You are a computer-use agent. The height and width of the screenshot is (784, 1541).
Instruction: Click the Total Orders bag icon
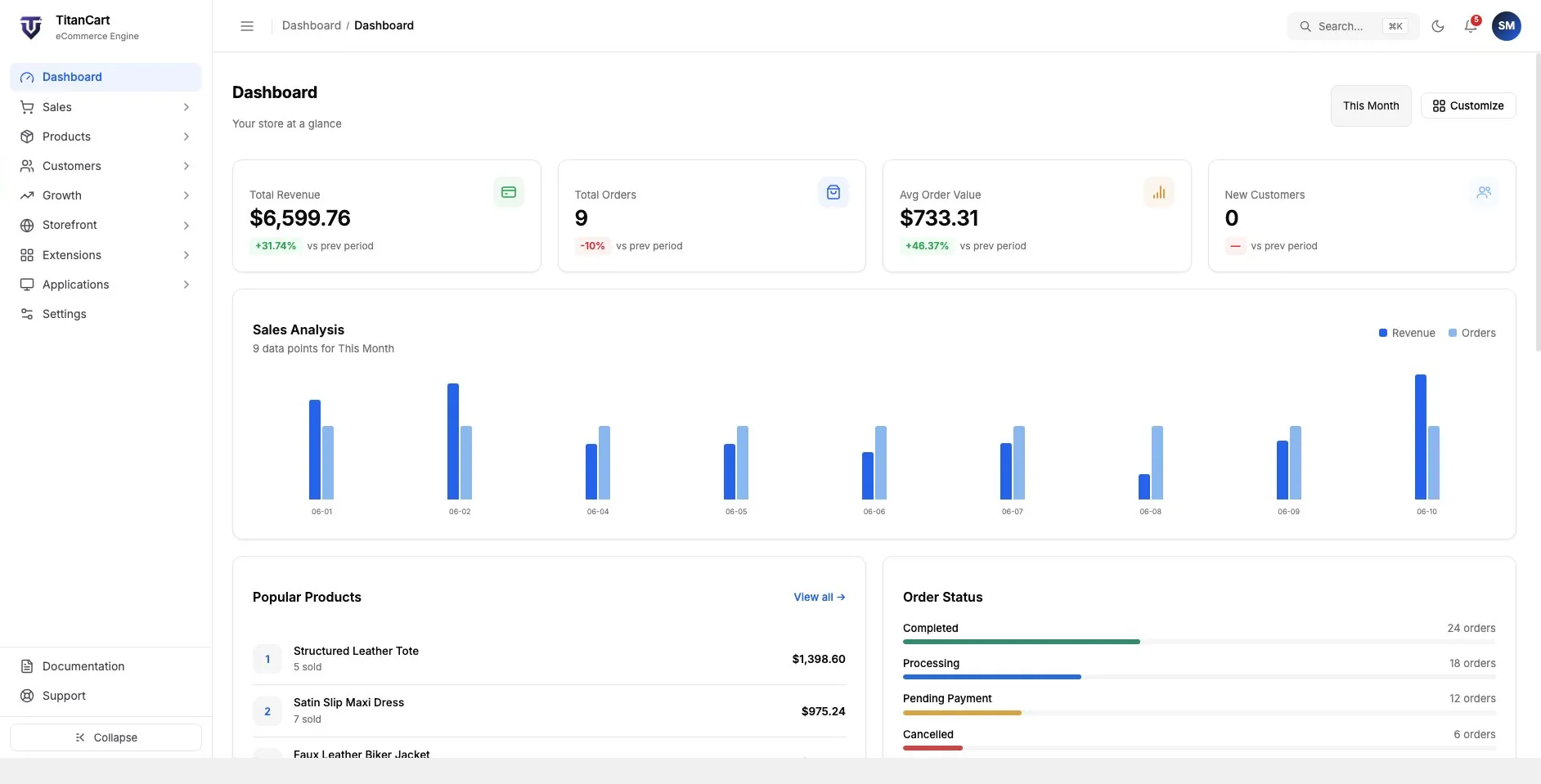point(833,192)
